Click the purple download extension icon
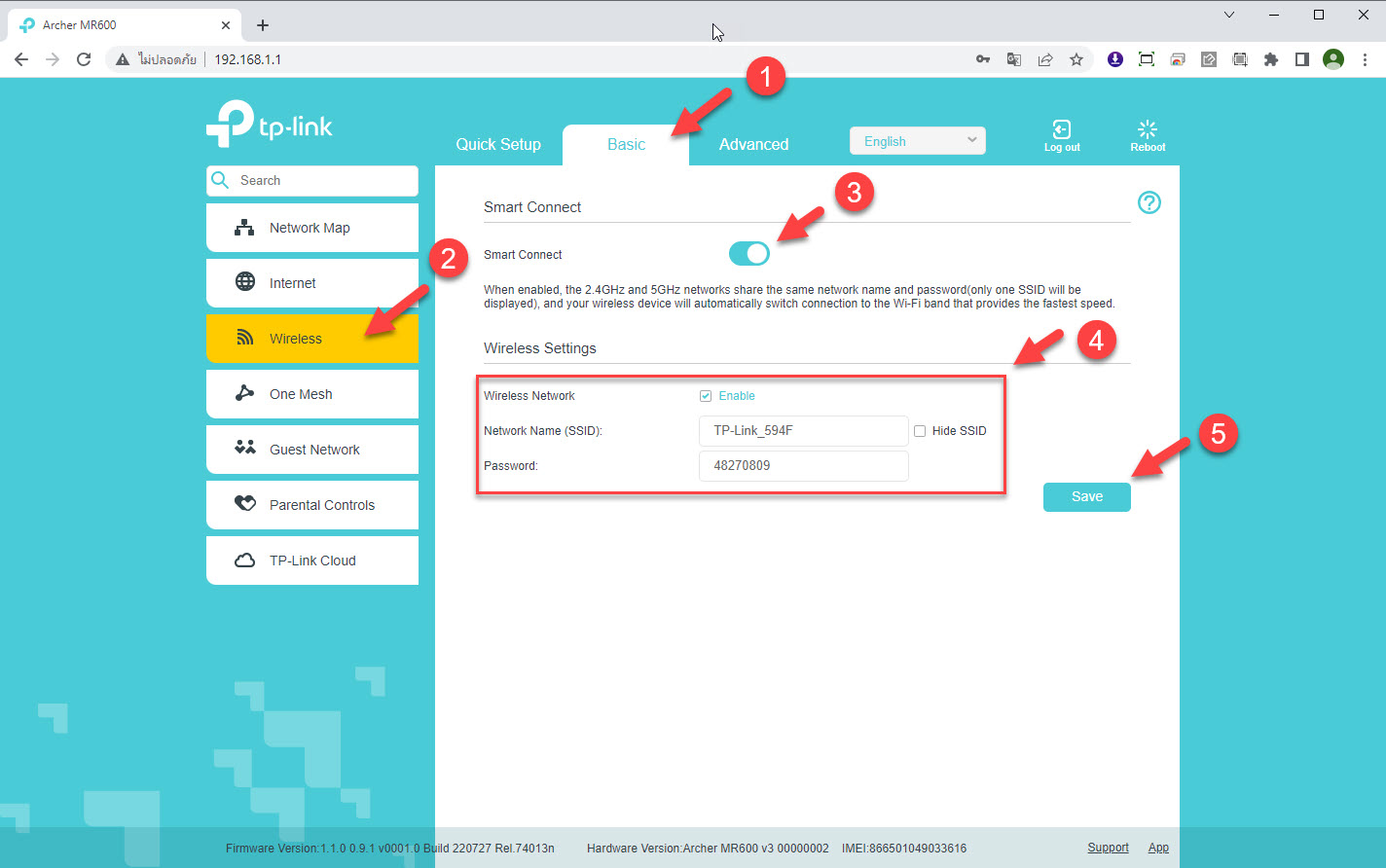 coord(1115,59)
